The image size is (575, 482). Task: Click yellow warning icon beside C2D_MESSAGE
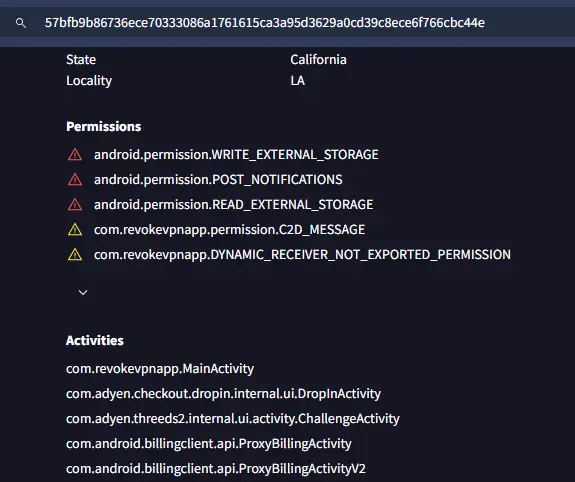point(75,230)
